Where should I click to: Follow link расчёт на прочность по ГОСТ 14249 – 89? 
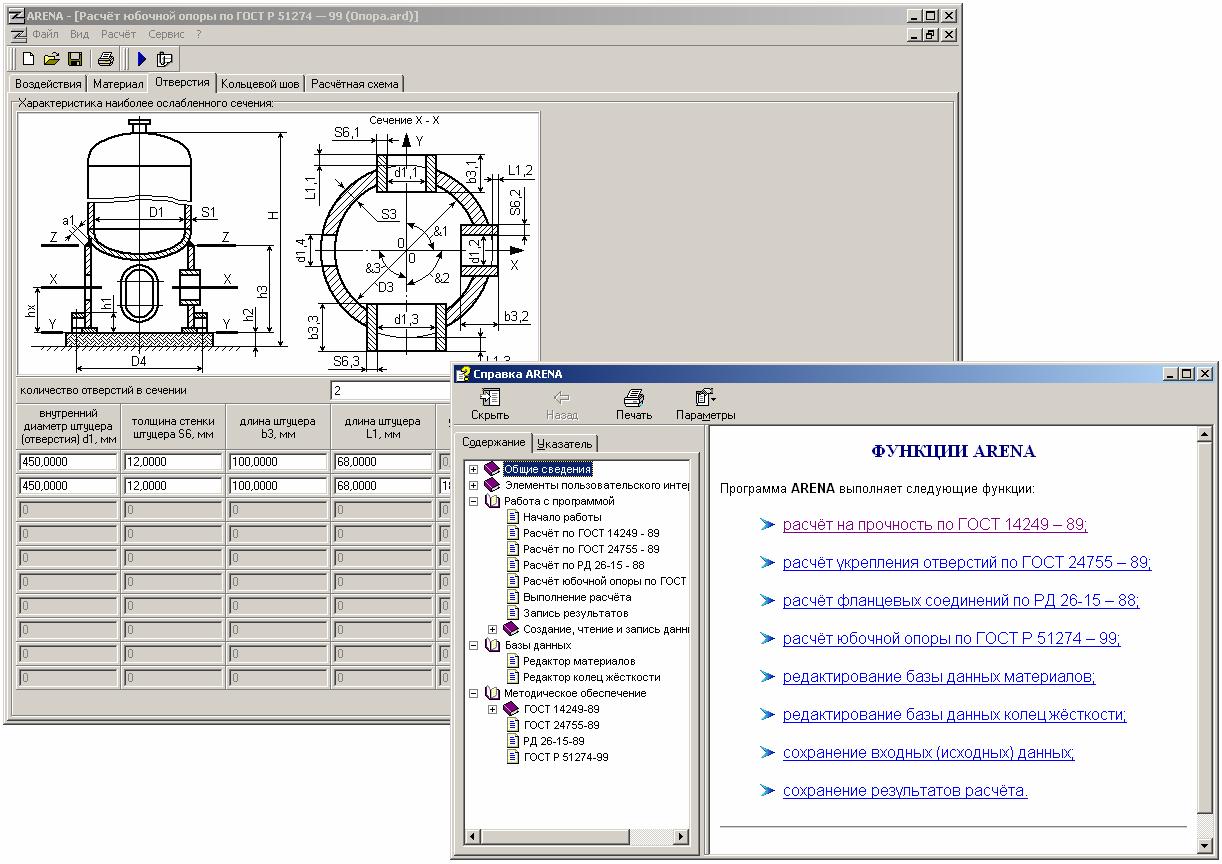(935, 524)
